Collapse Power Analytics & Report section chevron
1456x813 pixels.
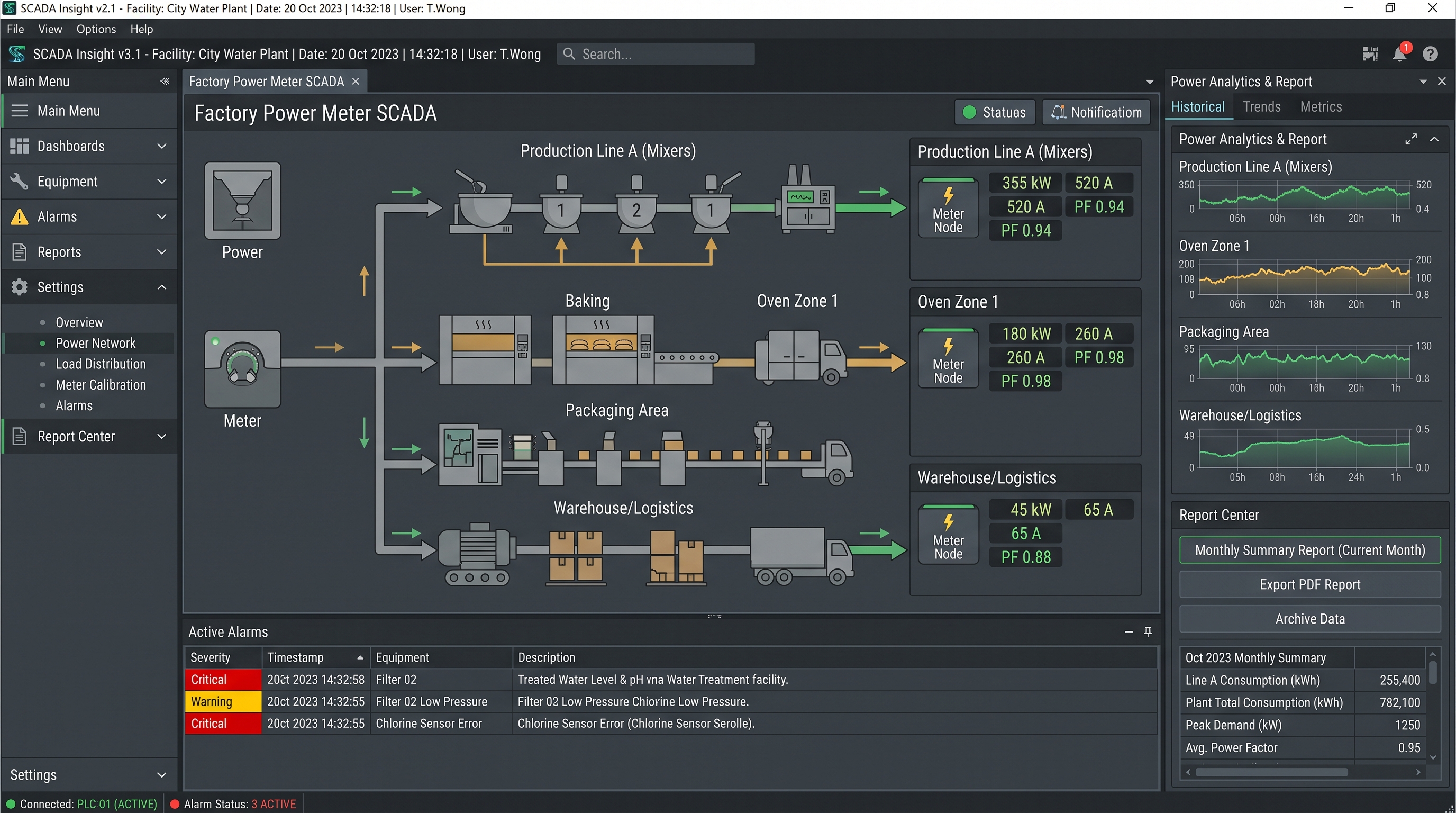1434,139
